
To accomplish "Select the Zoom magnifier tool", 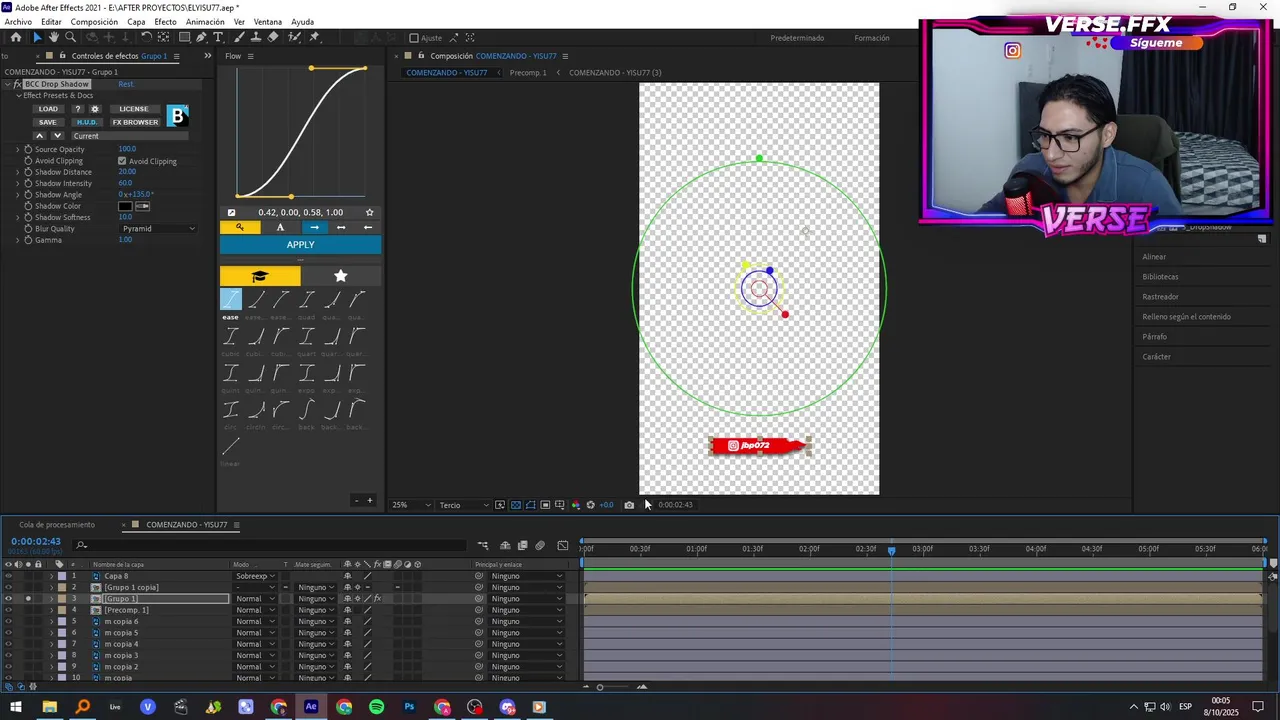I will coord(70,37).
